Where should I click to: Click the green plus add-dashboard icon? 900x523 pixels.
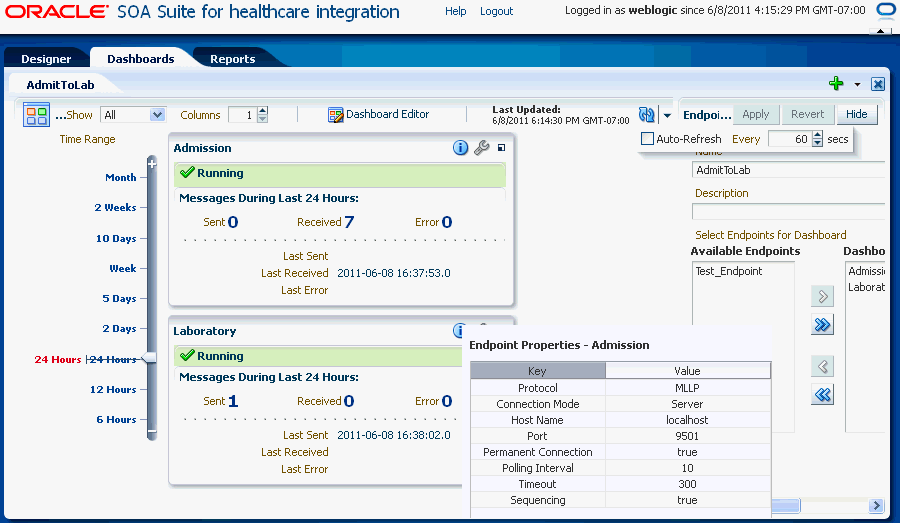coord(837,84)
